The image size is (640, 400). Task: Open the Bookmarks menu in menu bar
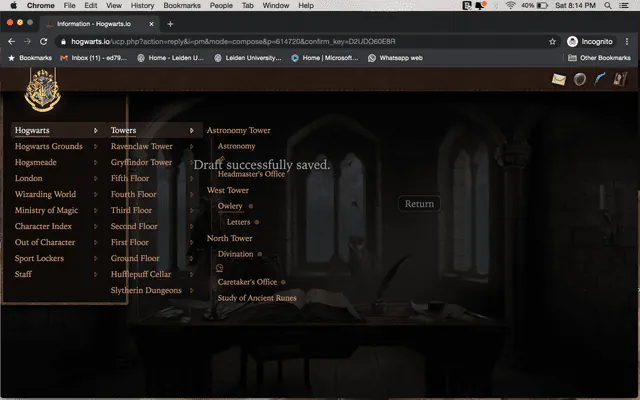coord(182,6)
